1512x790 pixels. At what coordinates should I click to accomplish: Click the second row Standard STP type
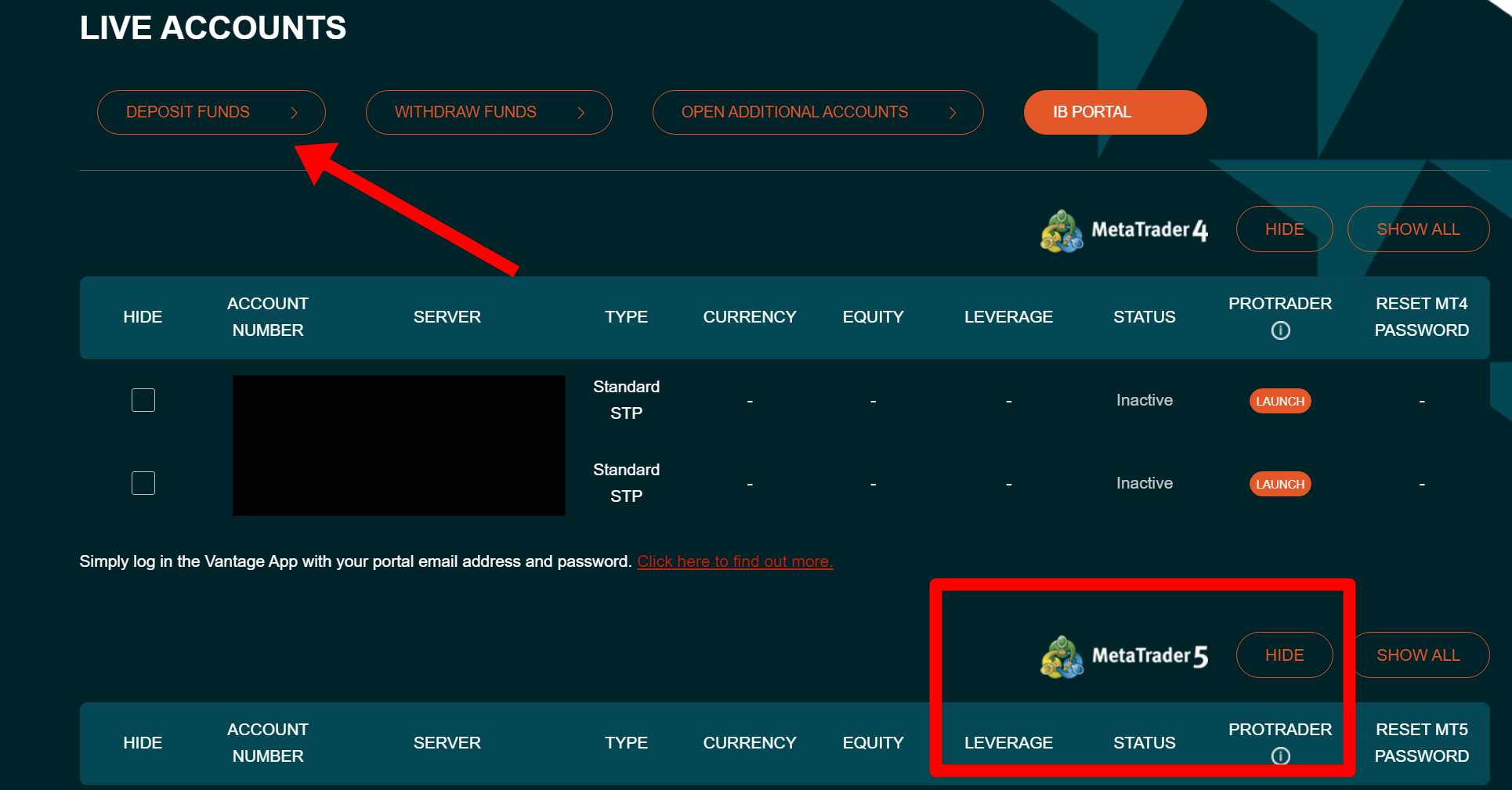coord(626,483)
